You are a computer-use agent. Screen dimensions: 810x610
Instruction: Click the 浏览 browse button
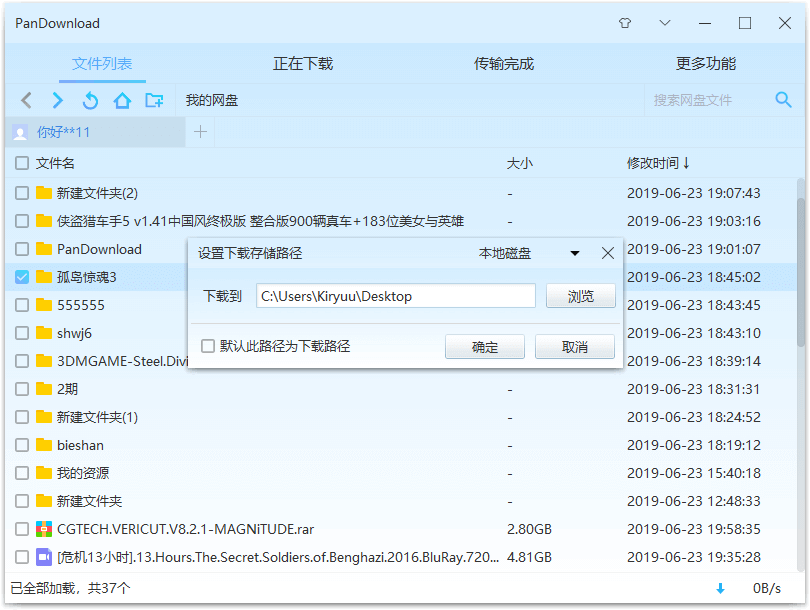point(580,296)
